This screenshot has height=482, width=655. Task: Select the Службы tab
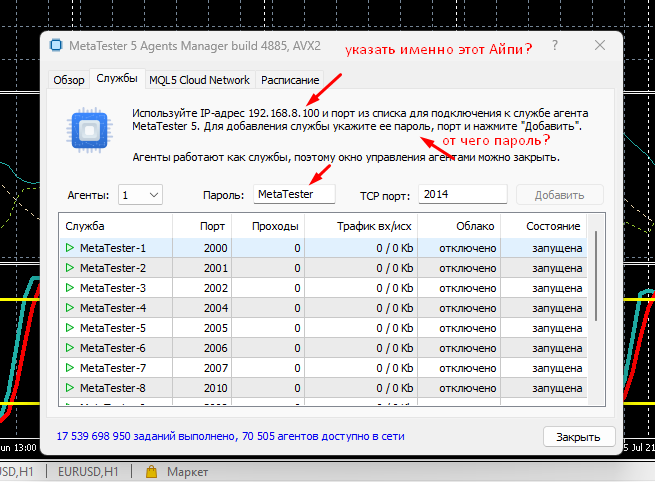(117, 79)
